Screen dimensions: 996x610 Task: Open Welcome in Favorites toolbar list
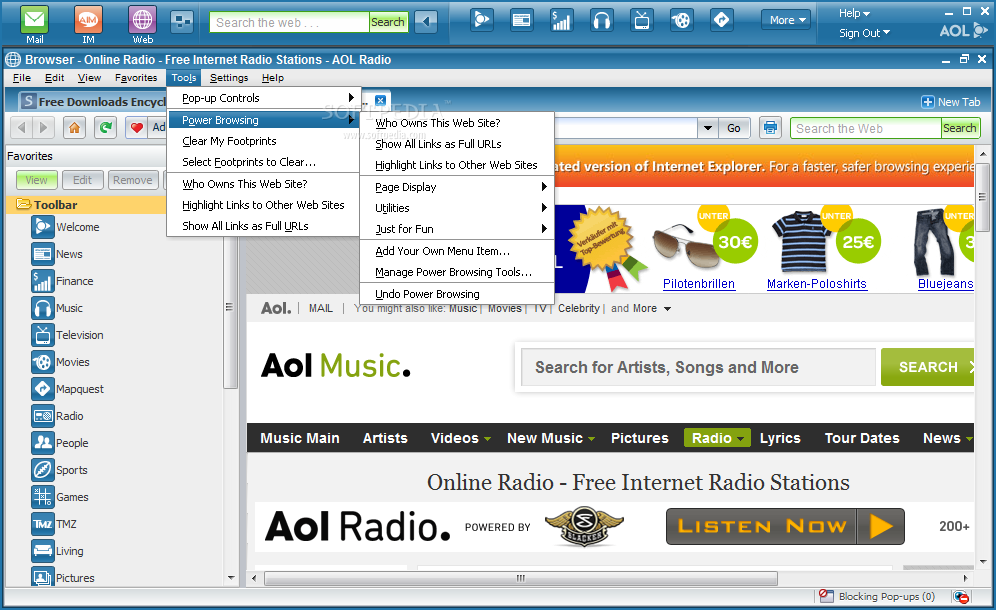(65, 227)
